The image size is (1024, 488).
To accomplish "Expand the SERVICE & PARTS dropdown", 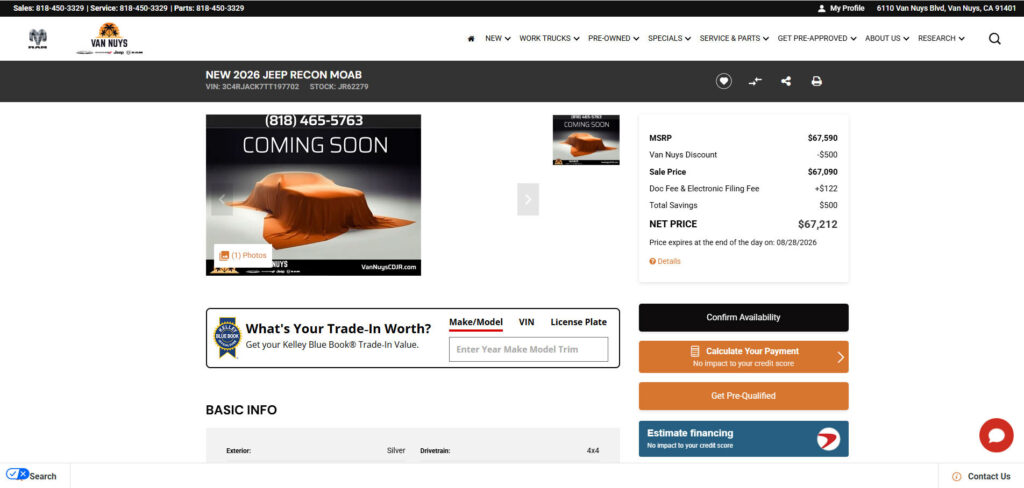I will click(734, 39).
